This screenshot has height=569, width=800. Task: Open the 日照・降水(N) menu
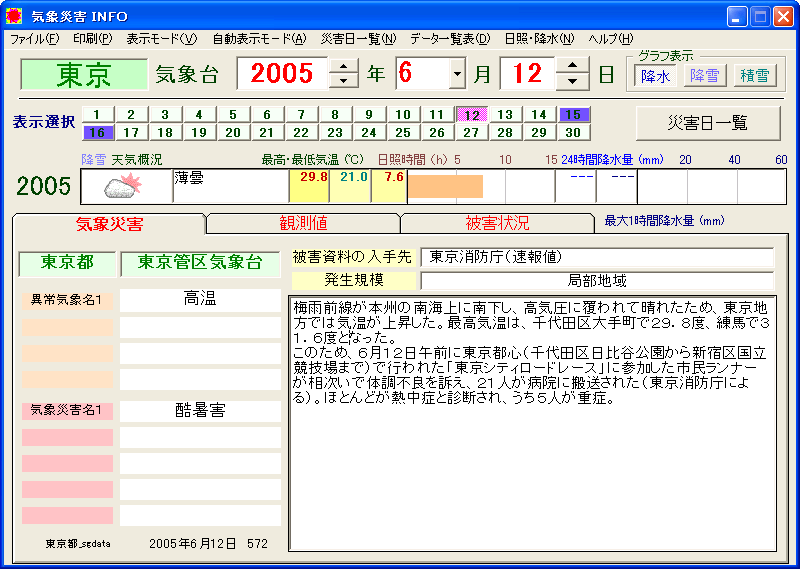pos(539,39)
